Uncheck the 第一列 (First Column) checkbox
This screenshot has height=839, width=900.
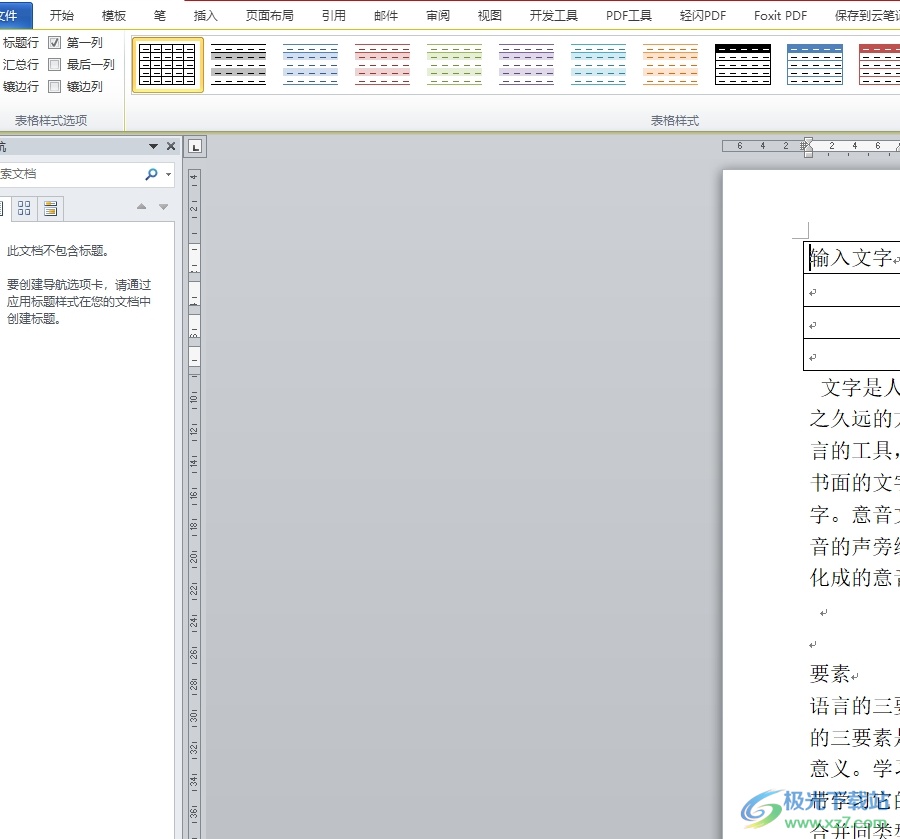(x=55, y=43)
